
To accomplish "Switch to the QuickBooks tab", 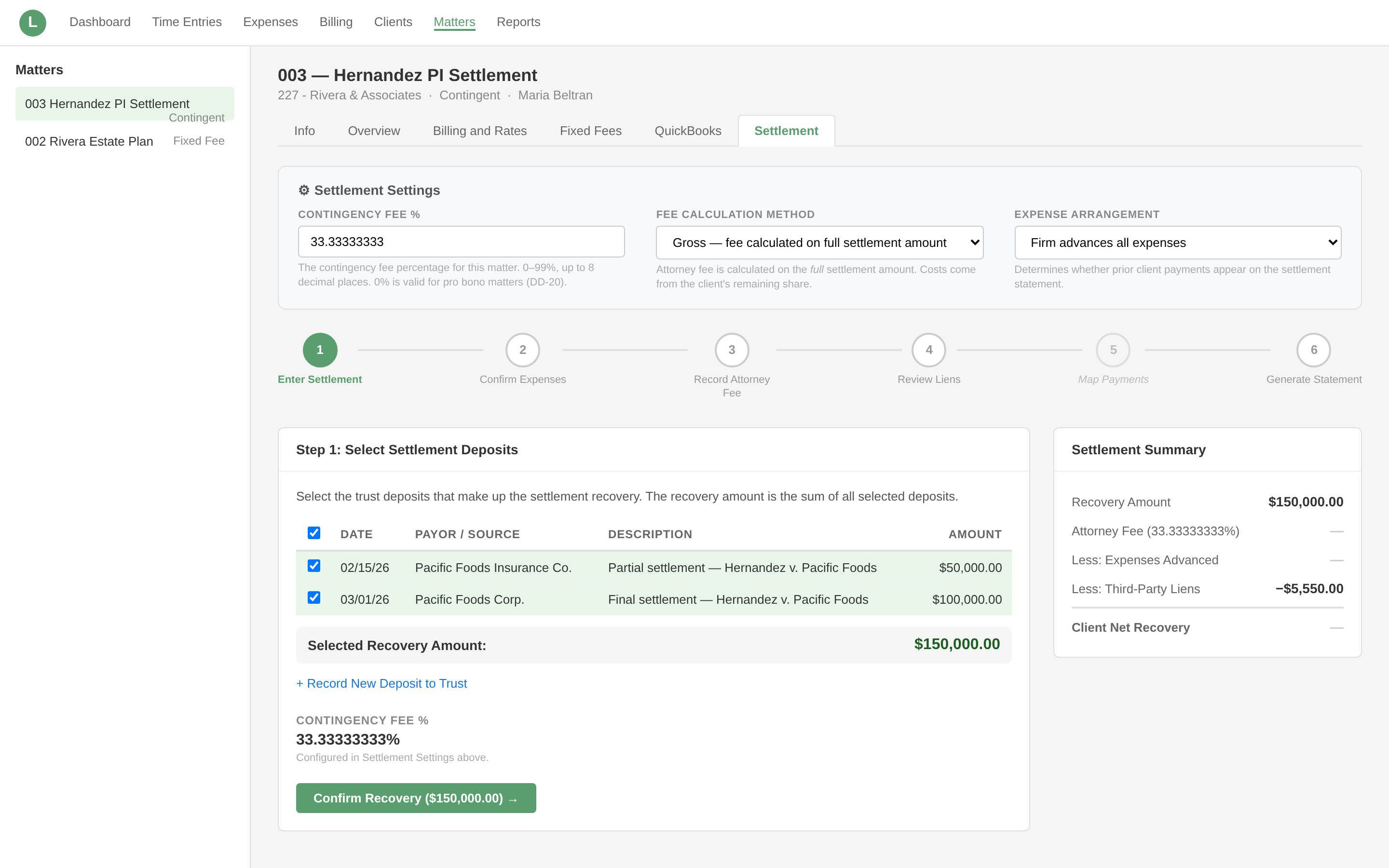I will point(688,131).
